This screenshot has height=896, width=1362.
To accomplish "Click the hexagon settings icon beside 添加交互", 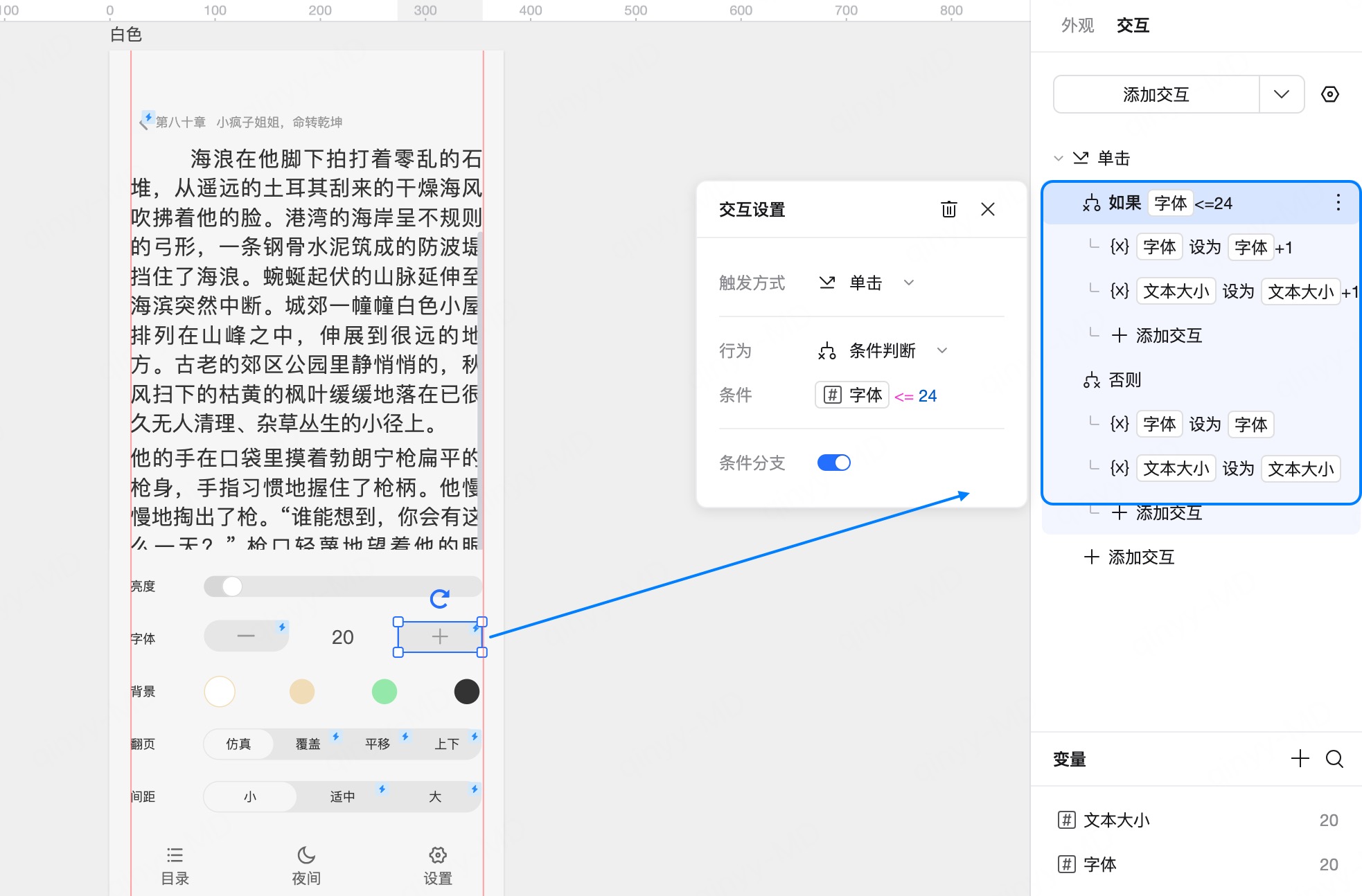I will 1329,94.
